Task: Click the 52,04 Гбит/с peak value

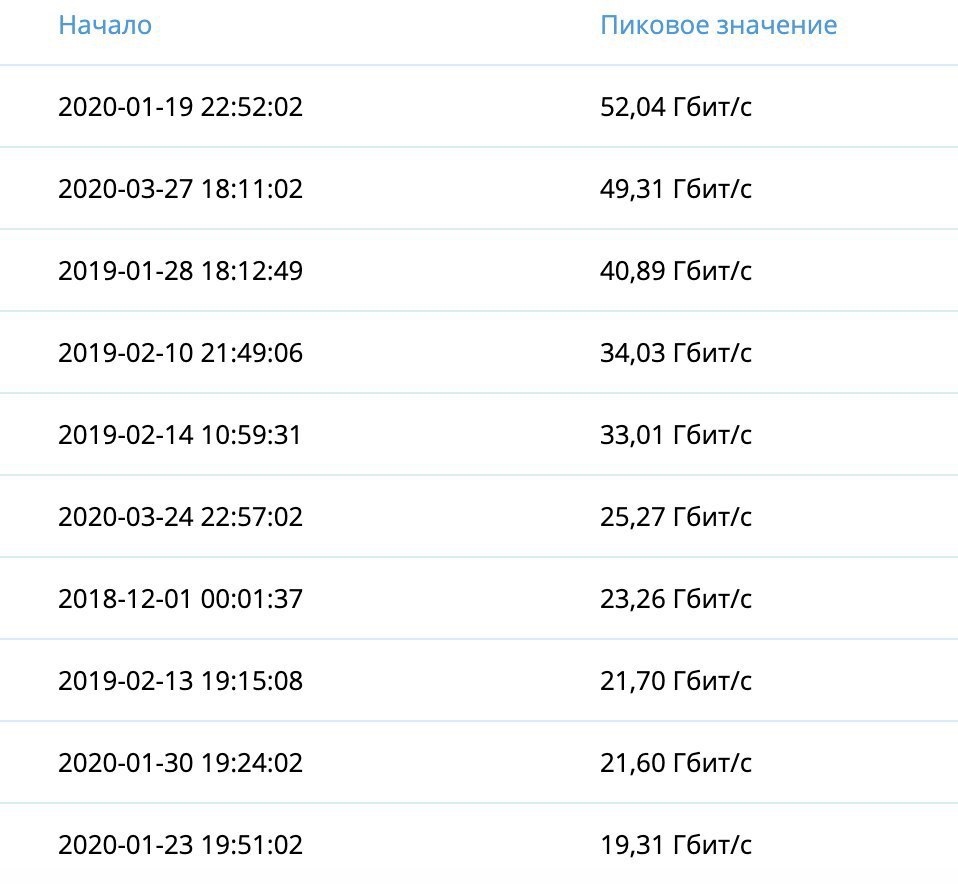Action: (676, 107)
